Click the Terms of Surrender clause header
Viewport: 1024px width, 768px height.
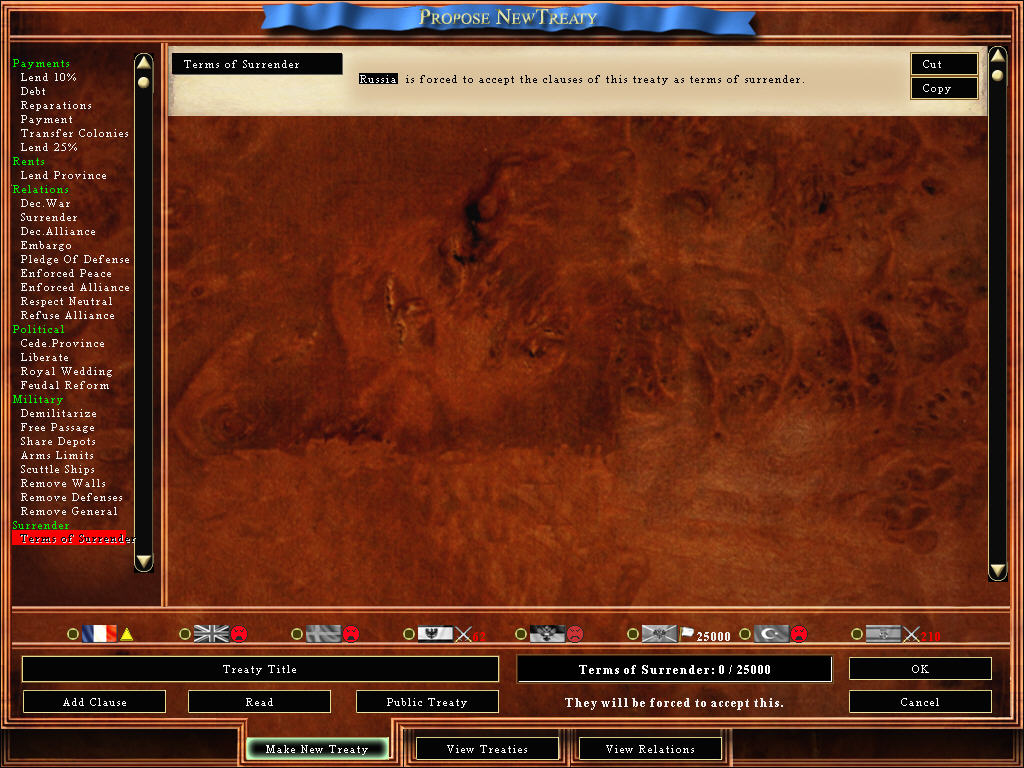tap(257, 64)
